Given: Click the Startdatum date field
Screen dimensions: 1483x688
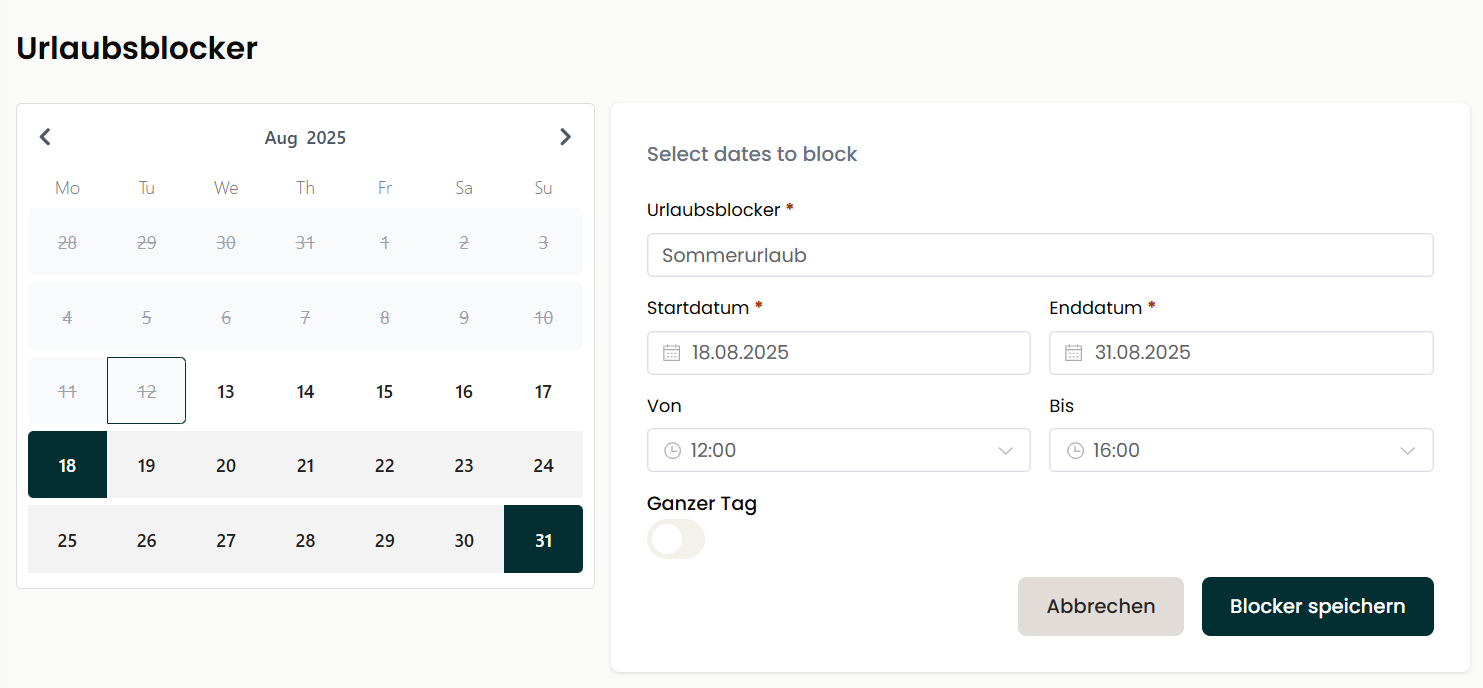Looking at the screenshot, I should [x=839, y=353].
